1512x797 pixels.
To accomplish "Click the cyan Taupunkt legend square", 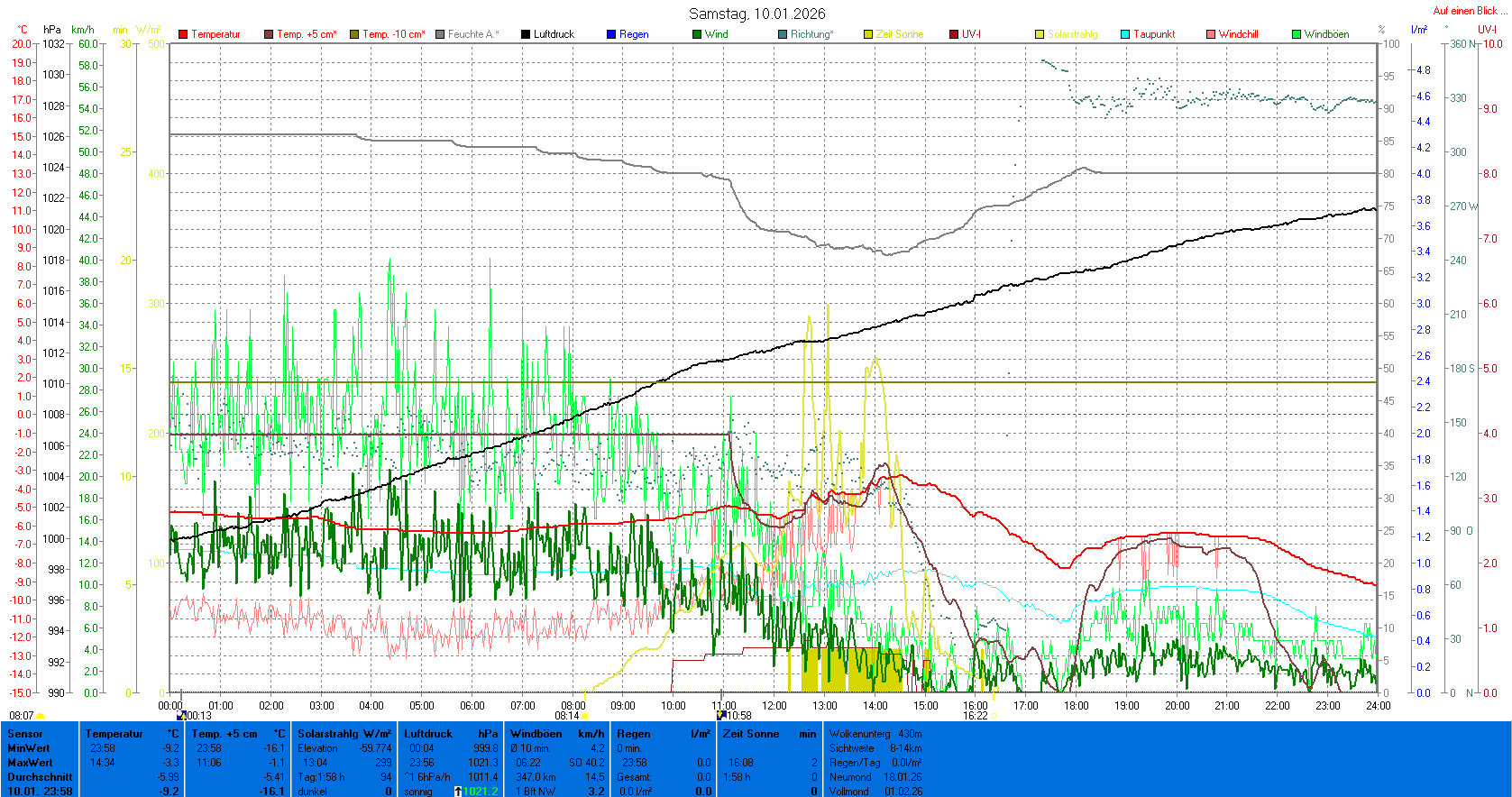I will pos(1125,34).
